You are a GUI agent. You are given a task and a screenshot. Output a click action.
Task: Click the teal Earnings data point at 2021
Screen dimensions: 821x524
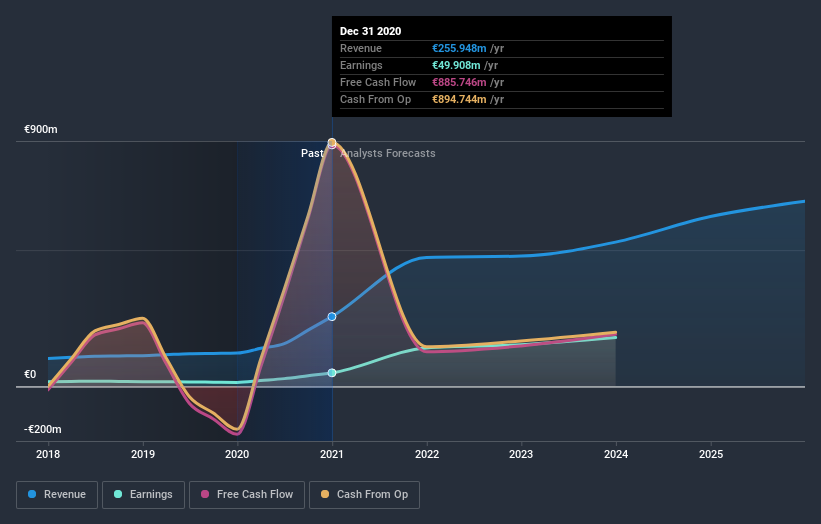click(332, 373)
